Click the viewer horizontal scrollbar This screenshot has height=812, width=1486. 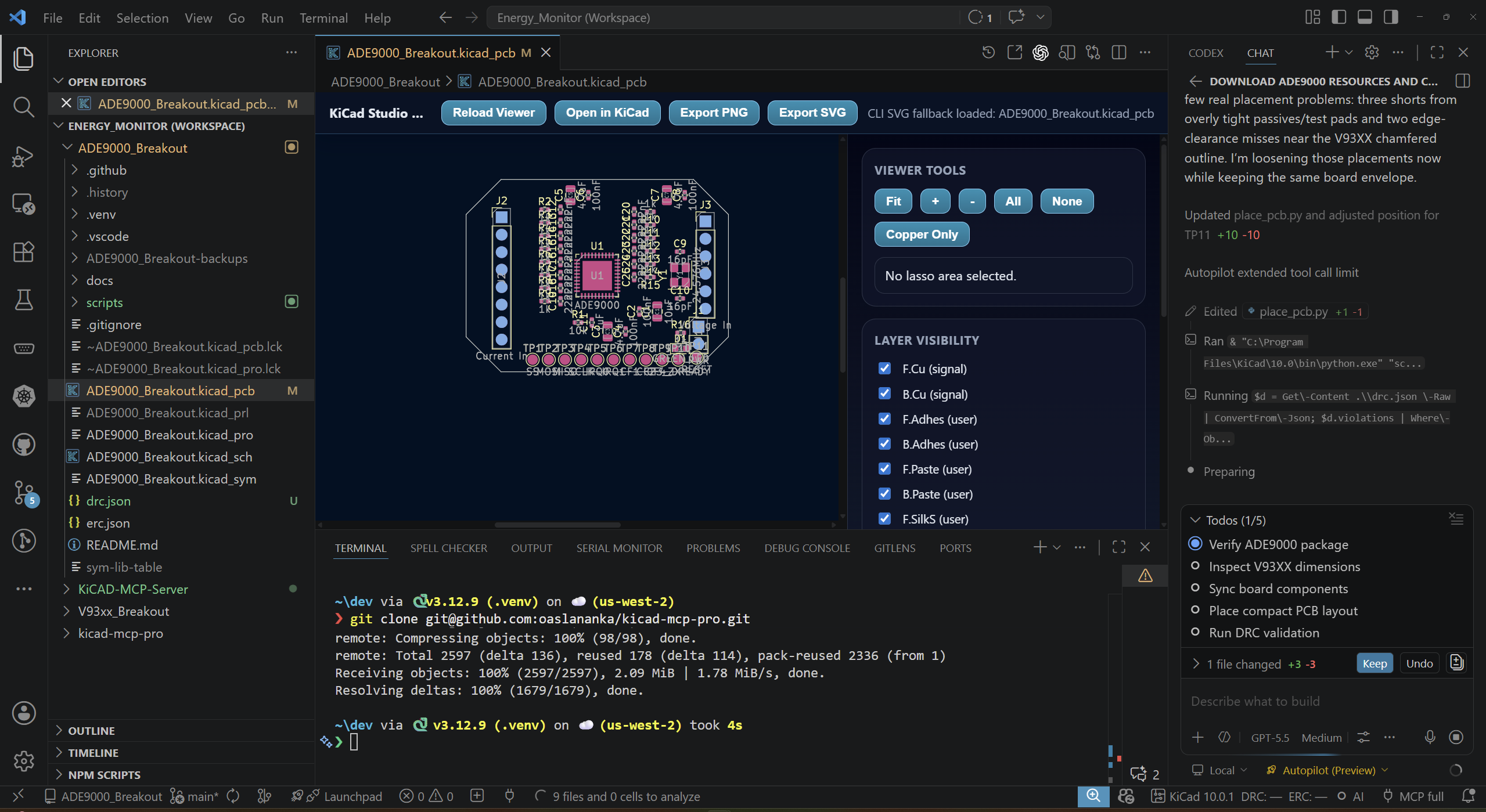557,525
